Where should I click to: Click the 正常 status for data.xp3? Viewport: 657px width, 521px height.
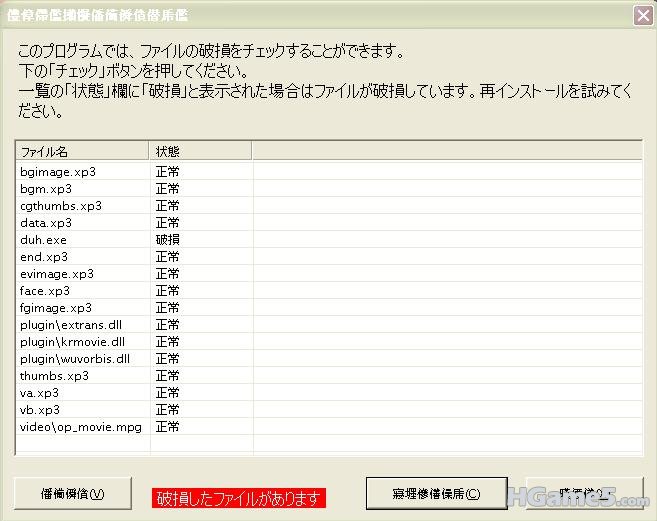168,223
